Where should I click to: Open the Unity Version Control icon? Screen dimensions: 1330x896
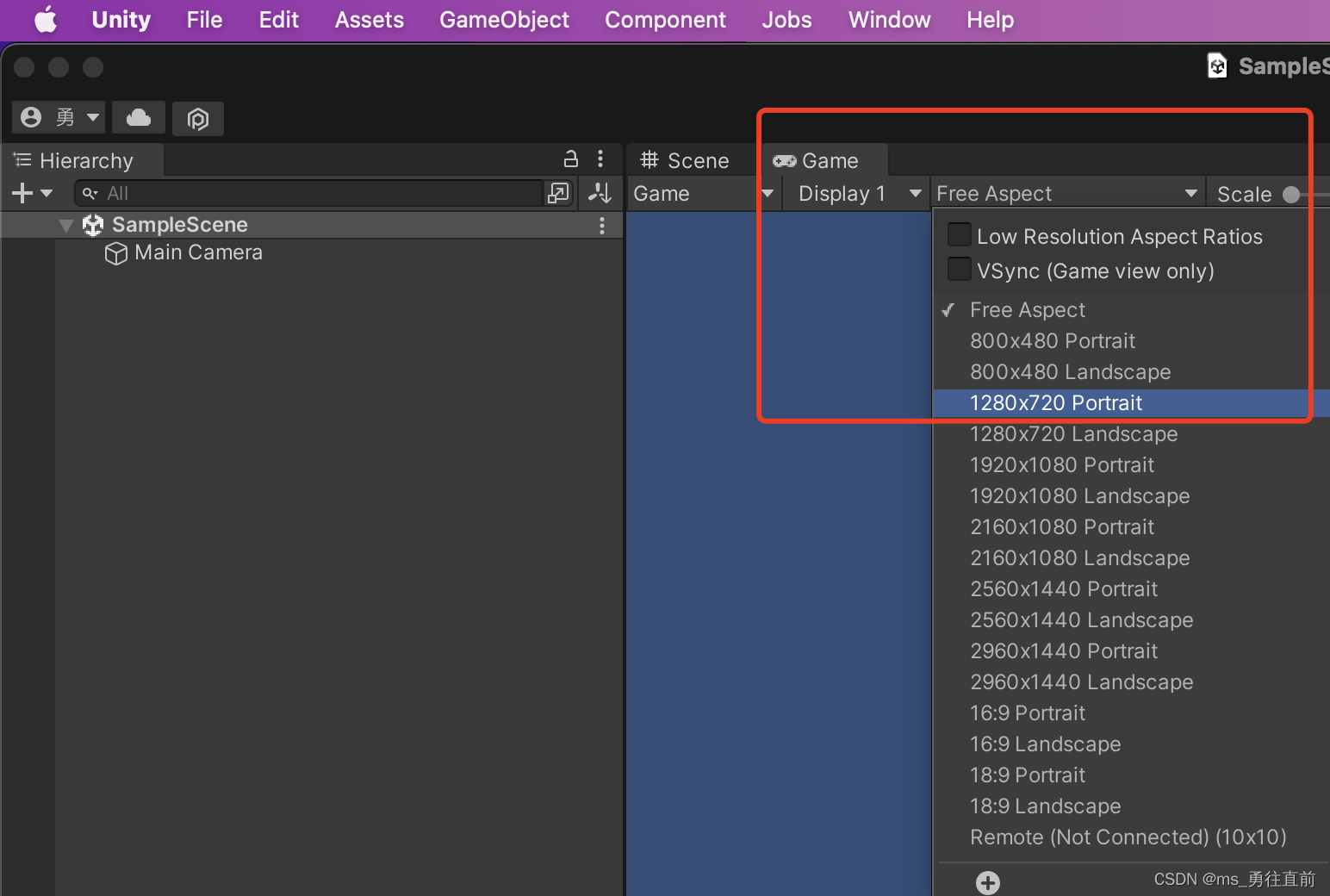pos(198,118)
